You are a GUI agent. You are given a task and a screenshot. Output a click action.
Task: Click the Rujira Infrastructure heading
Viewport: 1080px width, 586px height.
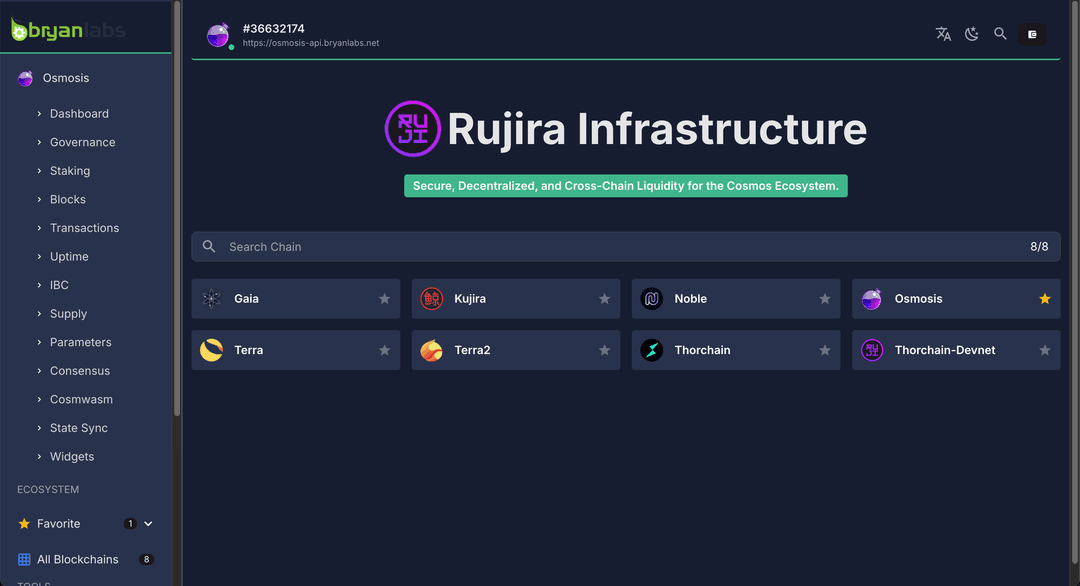click(x=657, y=129)
